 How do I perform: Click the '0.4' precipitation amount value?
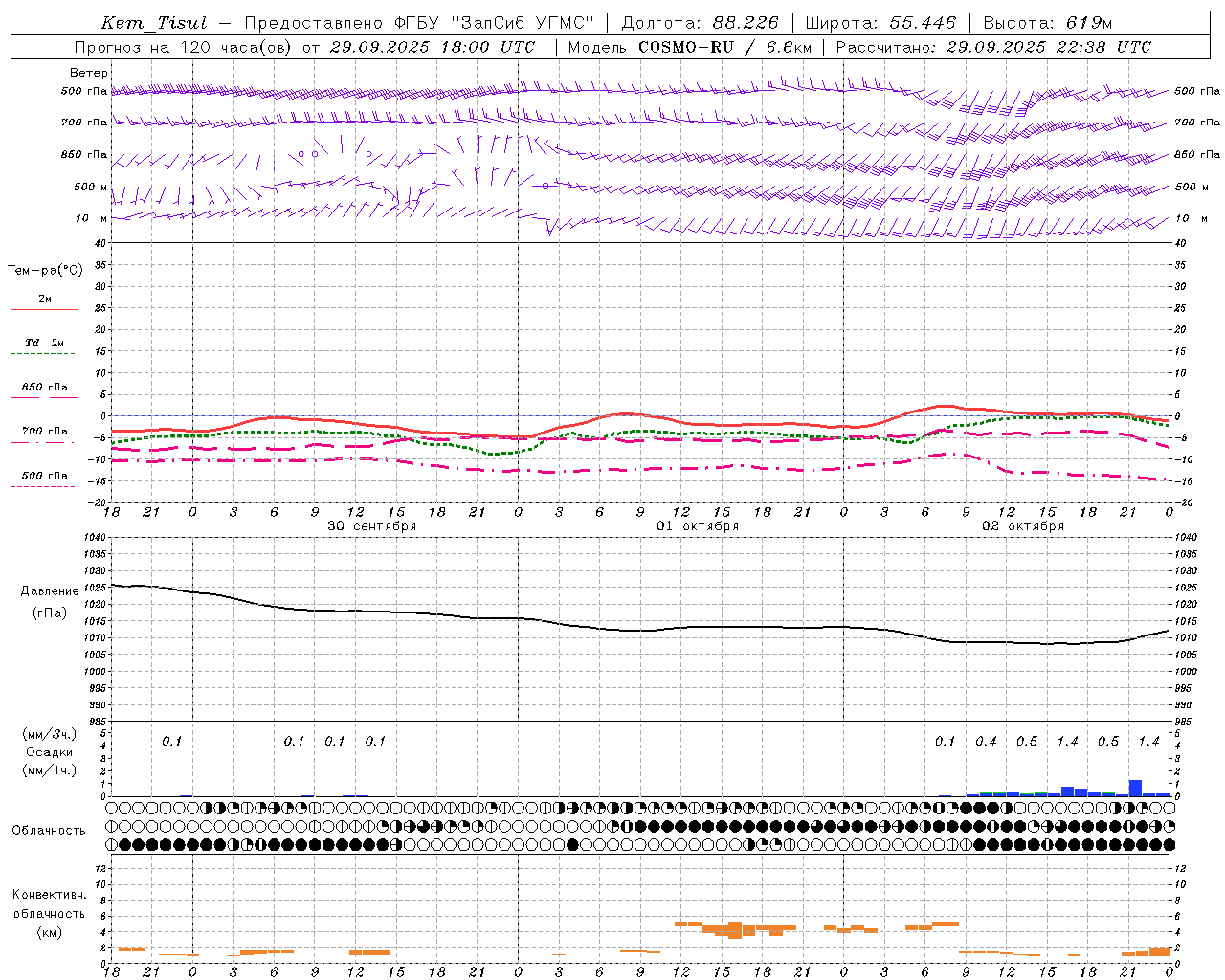point(986,741)
